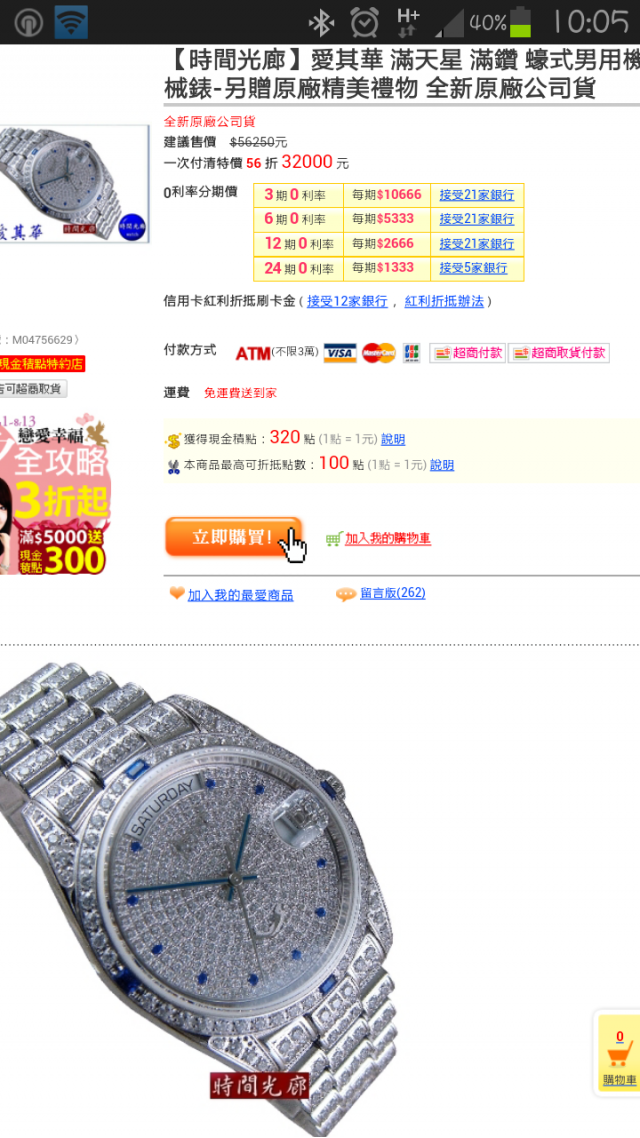This screenshot has width=640, height=1138.
Task: Tap the small watch product thumbnail
Action: pos(74,184)
